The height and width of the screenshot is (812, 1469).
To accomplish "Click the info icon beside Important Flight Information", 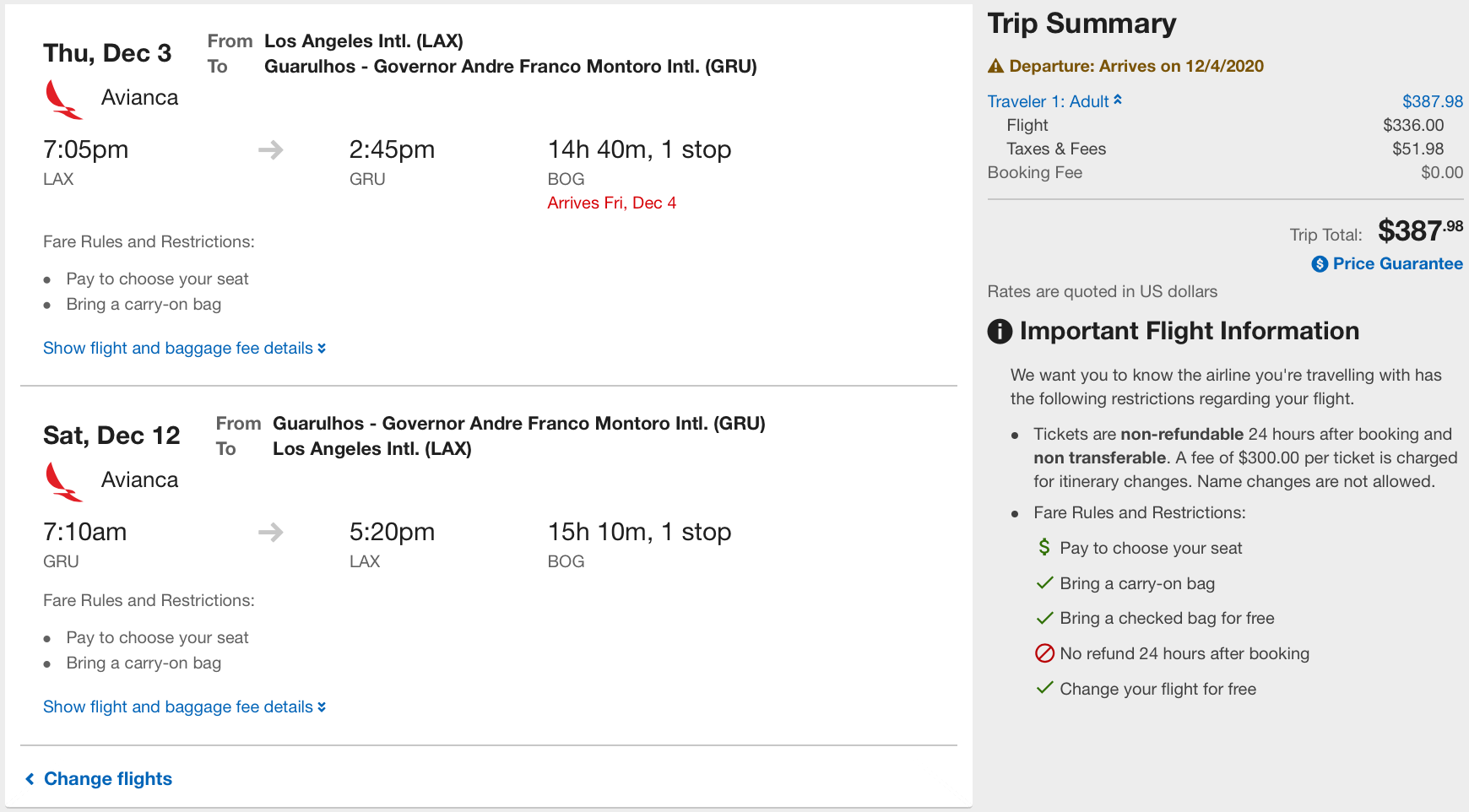I will pyautogui.click(x=1000, y=332).
